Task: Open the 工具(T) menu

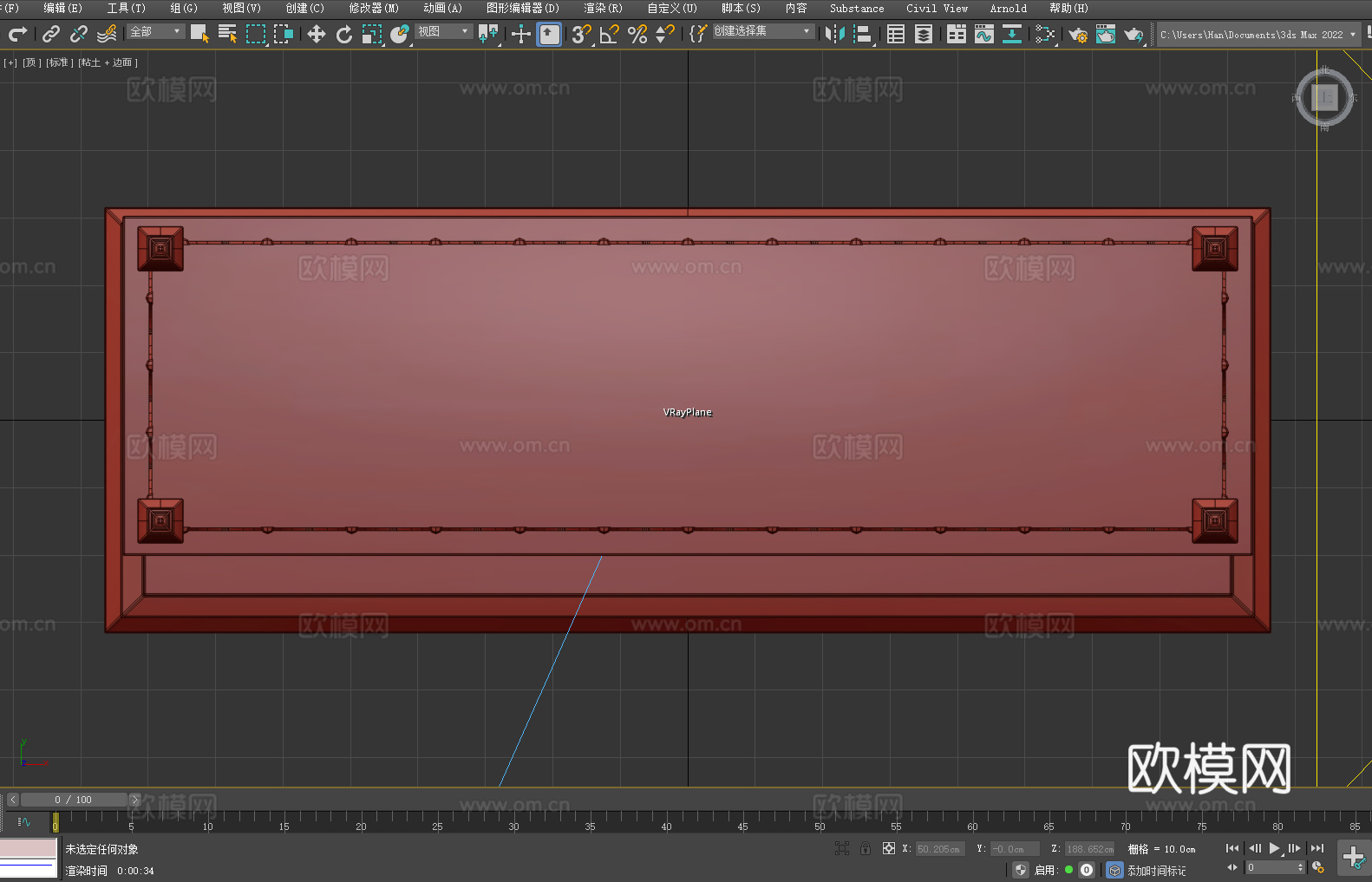Action: (x=126, y=9)
